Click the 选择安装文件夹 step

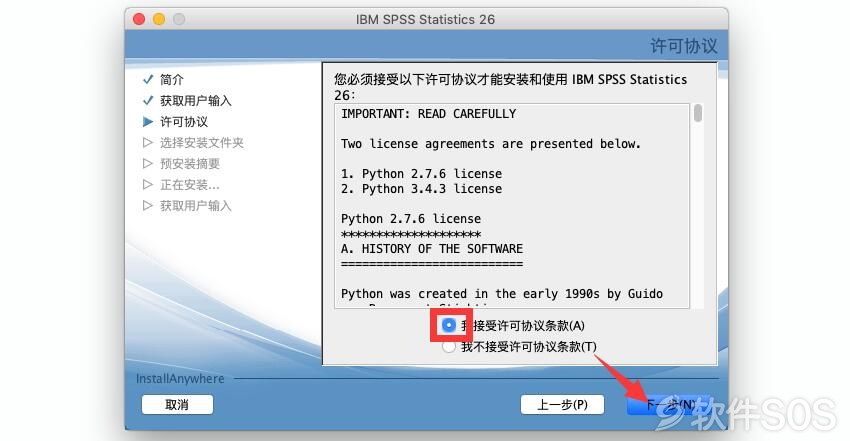[x=202, y=143]
